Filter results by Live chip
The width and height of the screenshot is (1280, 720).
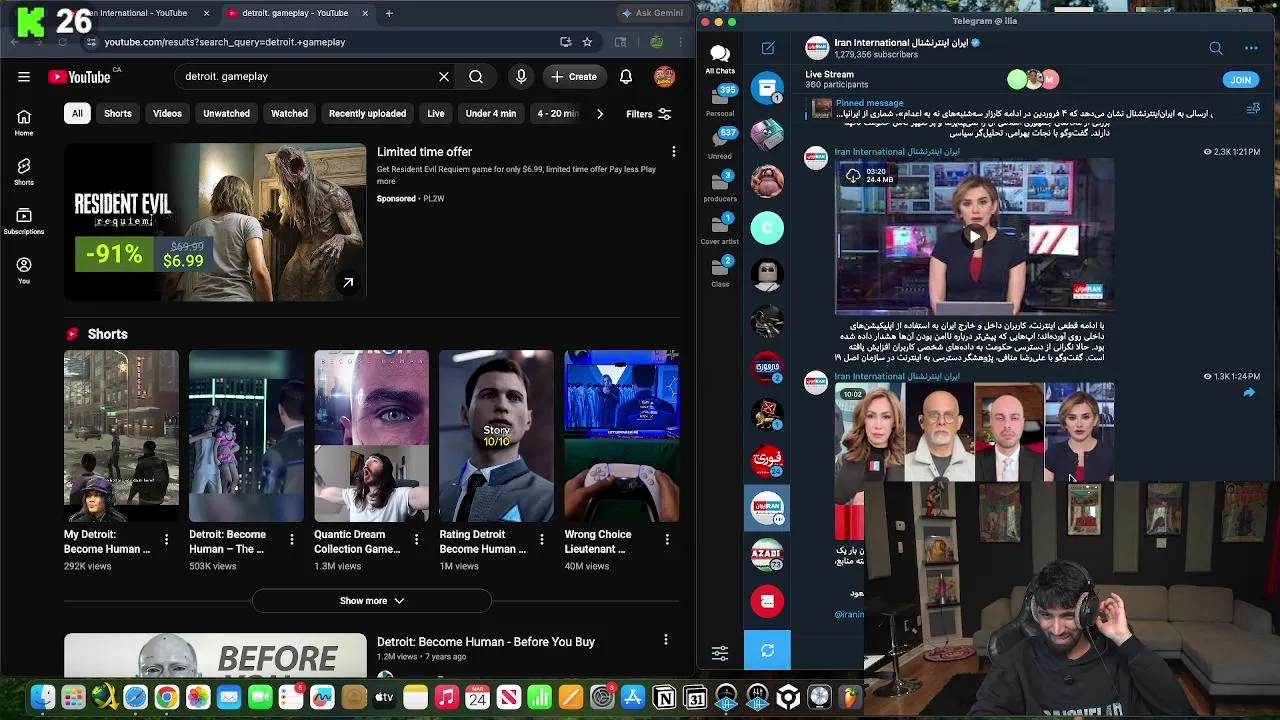click(436, 114)
